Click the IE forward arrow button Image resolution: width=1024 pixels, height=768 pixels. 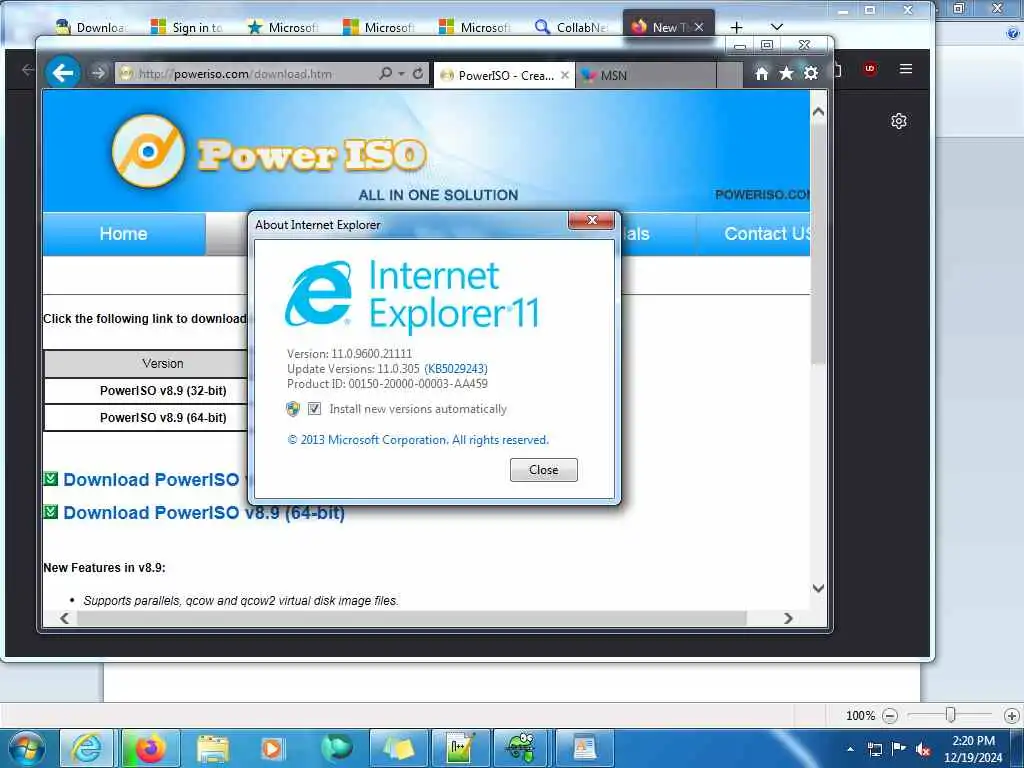click(98, 73)
